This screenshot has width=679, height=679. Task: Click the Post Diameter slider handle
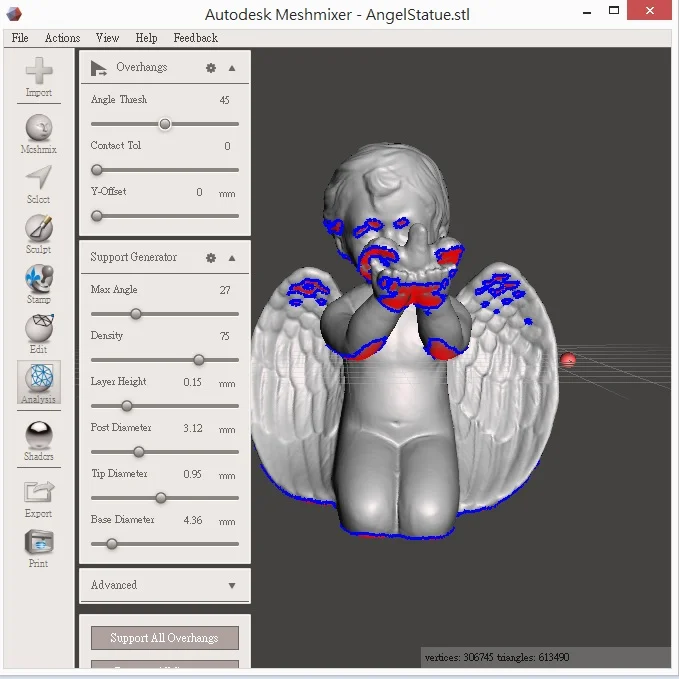(139, 452)
